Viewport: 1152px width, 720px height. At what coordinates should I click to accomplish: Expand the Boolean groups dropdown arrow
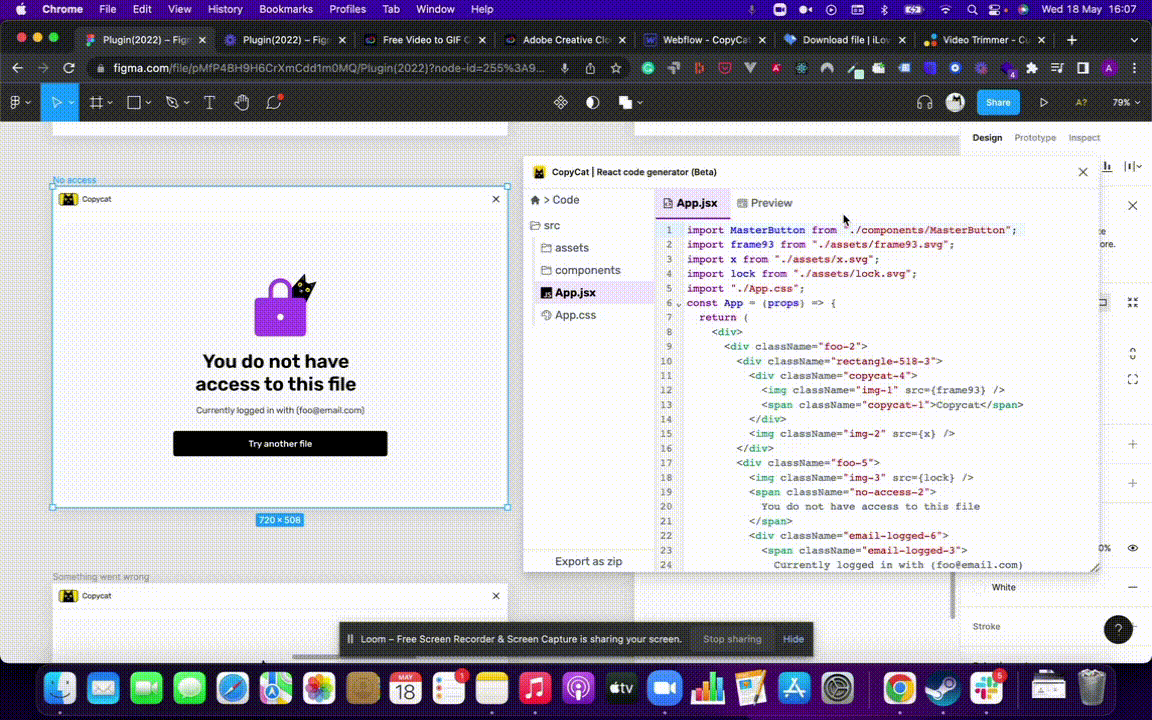pyautogui.click(x=640, y=103)
